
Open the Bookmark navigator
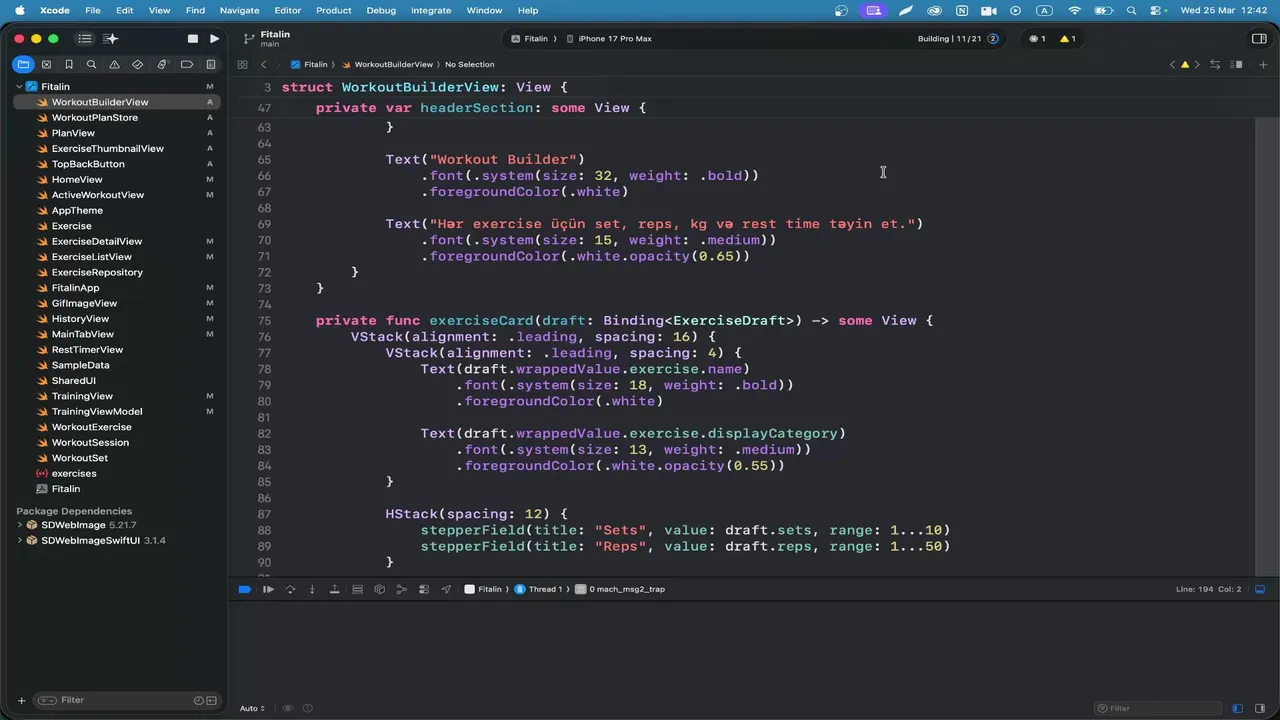tap(69, 64)
